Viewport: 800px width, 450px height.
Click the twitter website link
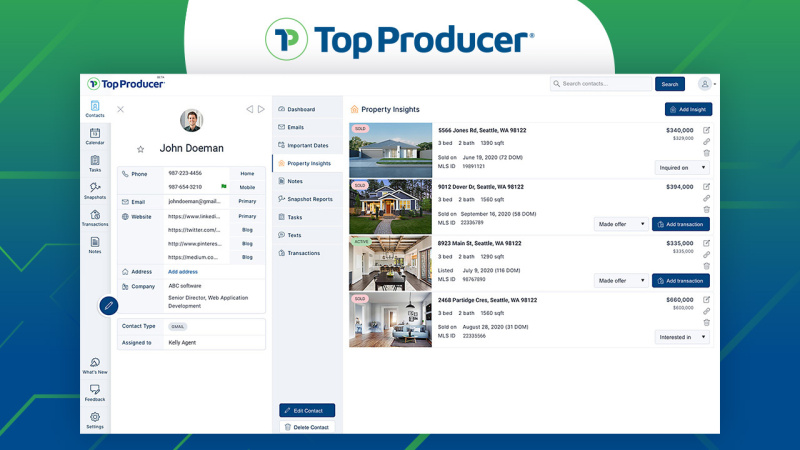pyautogui.click(x=194, y=230)
